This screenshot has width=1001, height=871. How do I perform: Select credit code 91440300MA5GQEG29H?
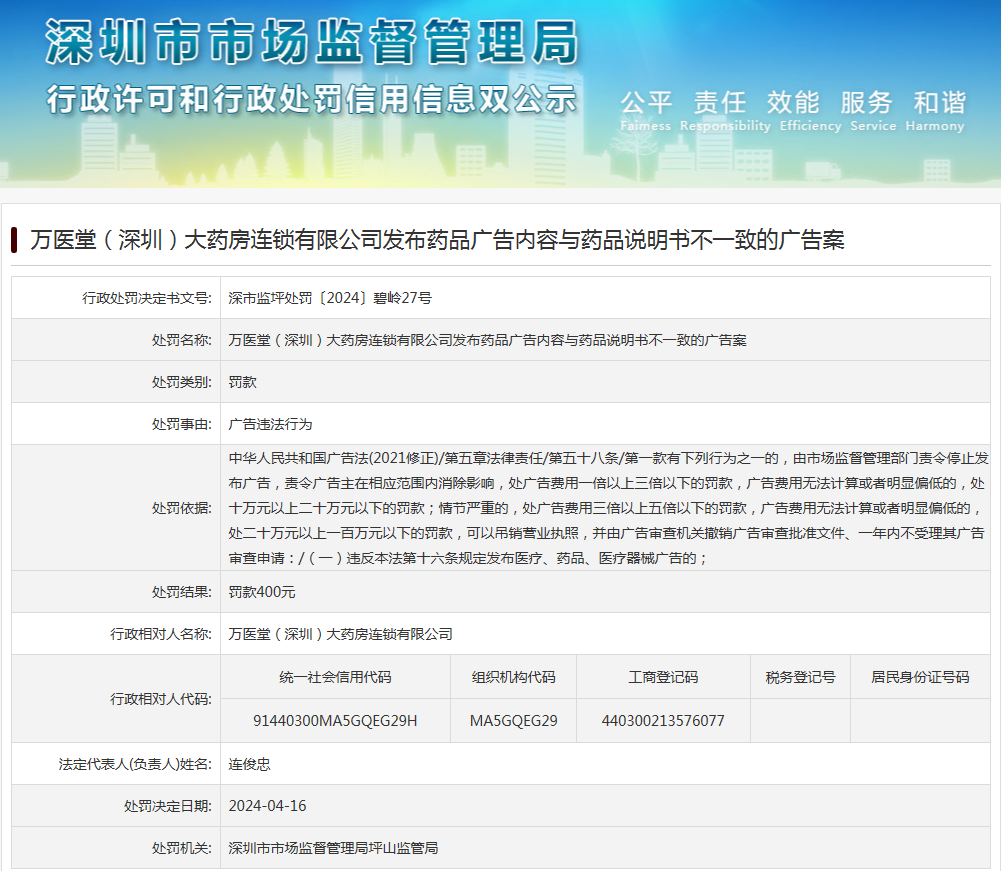tap(335, 721)
